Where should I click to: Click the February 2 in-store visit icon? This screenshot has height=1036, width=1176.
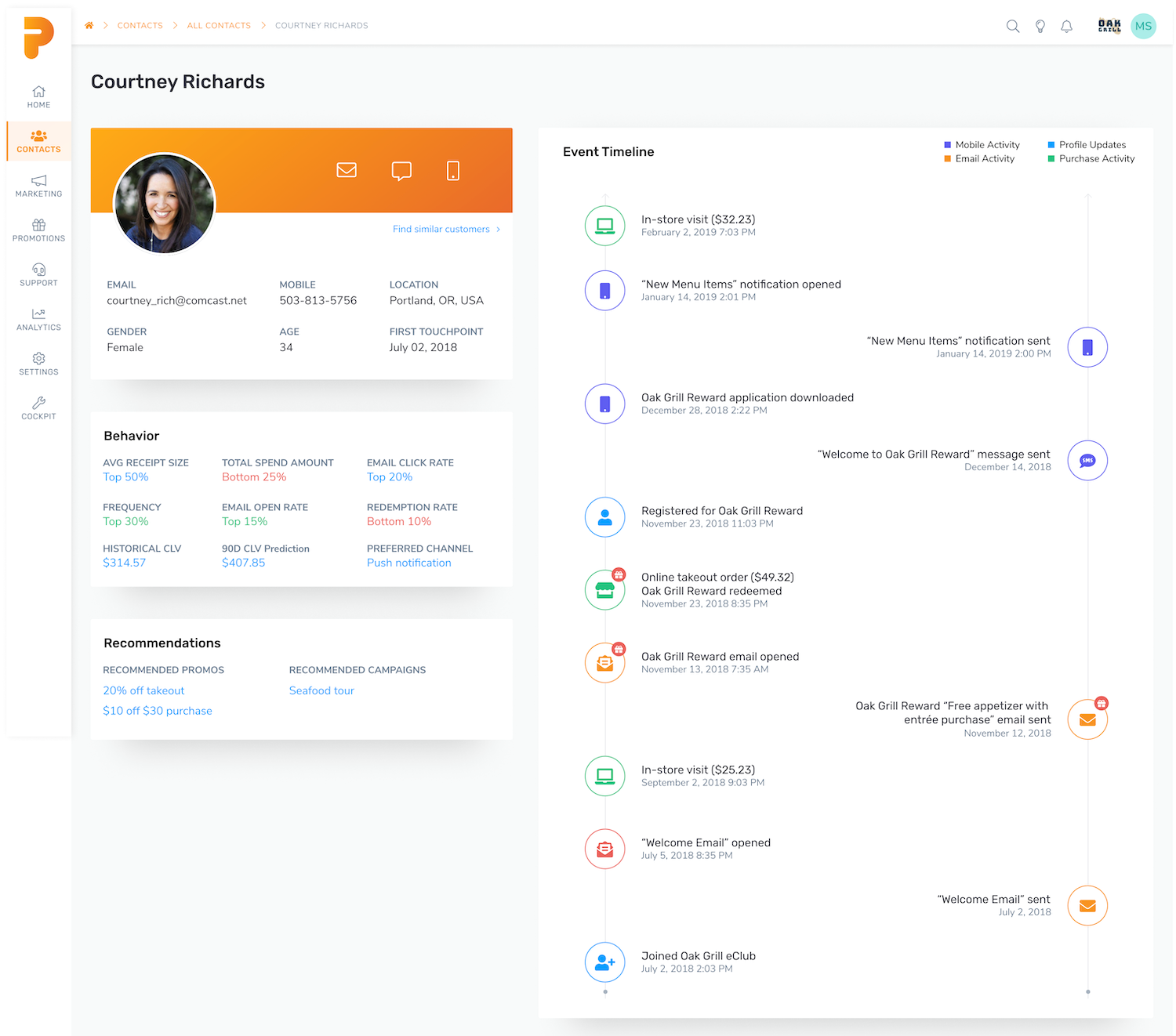pos(605,226)
